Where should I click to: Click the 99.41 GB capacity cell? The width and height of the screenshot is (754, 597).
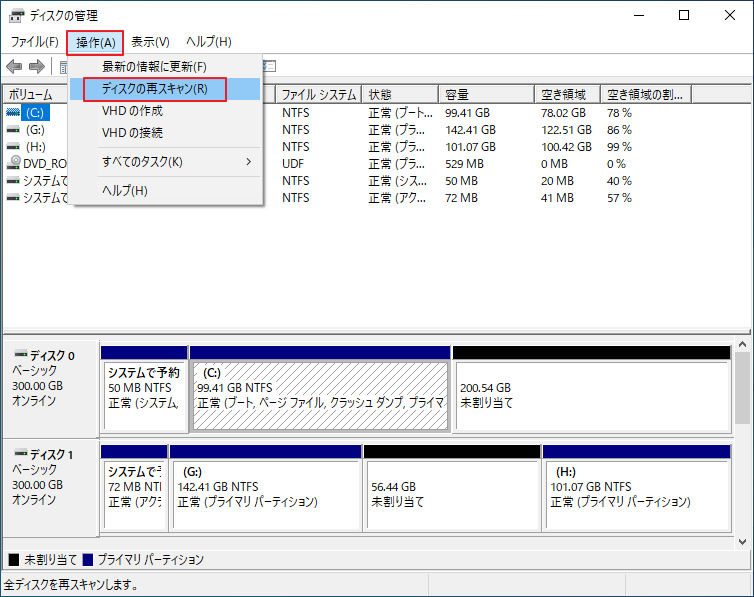(467, 113)
